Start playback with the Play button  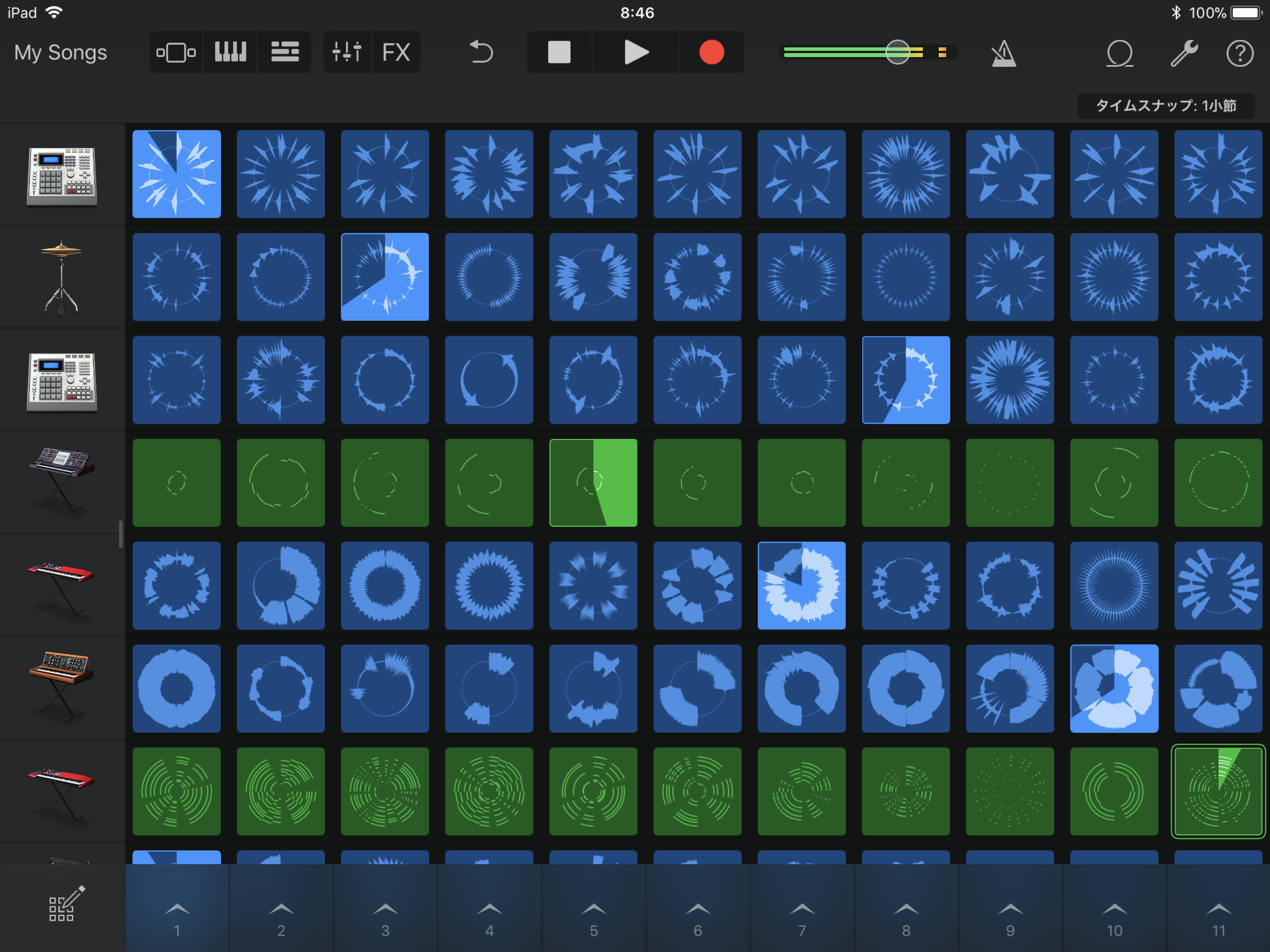point(636,52)
